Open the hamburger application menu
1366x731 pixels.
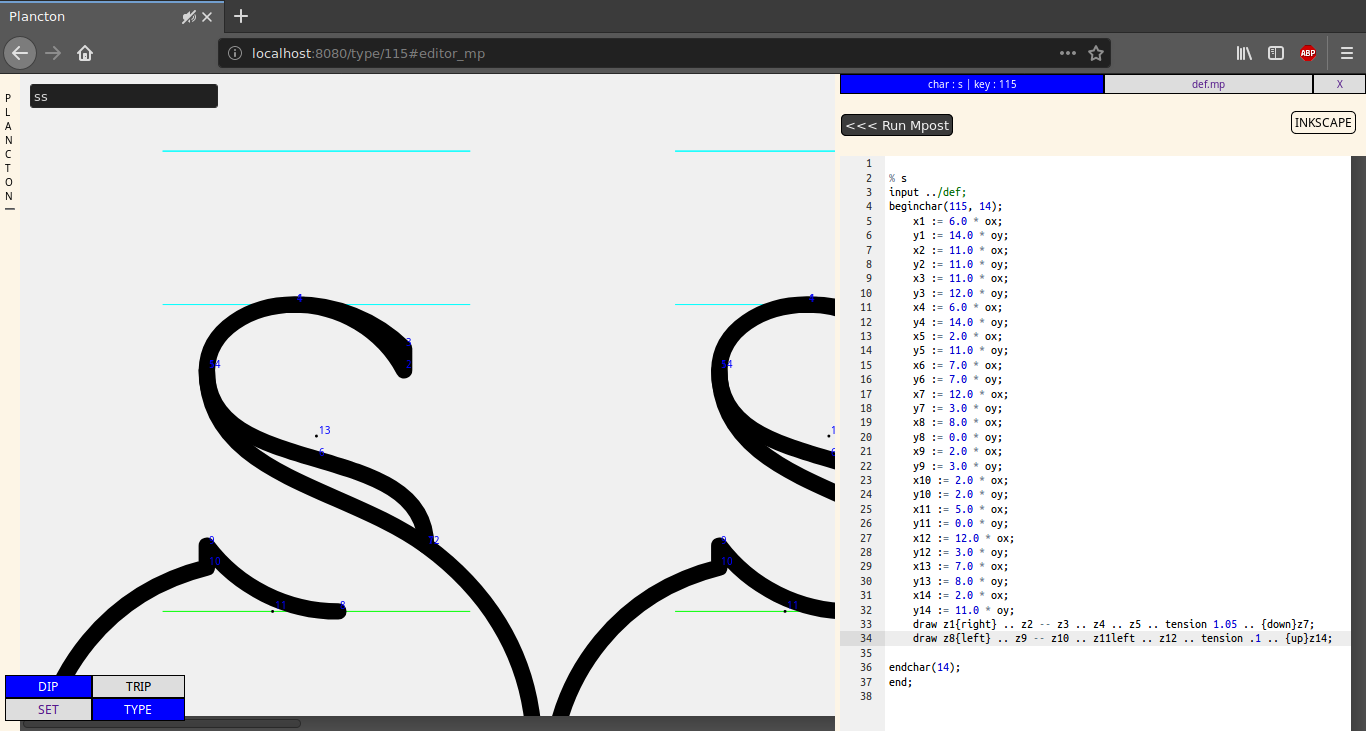[1347, 53]
